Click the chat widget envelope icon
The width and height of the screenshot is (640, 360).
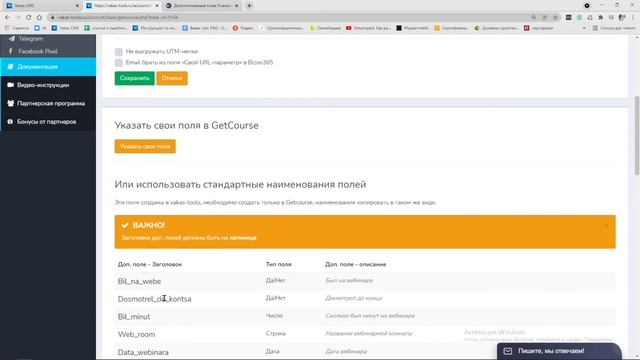coord(508,351)
